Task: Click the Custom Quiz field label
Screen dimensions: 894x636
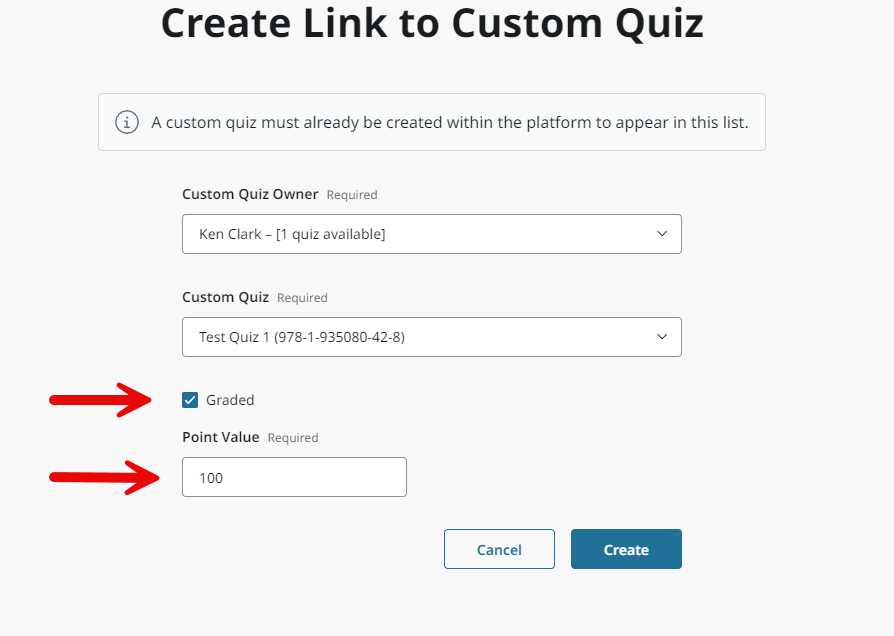Action: point(225,297)
